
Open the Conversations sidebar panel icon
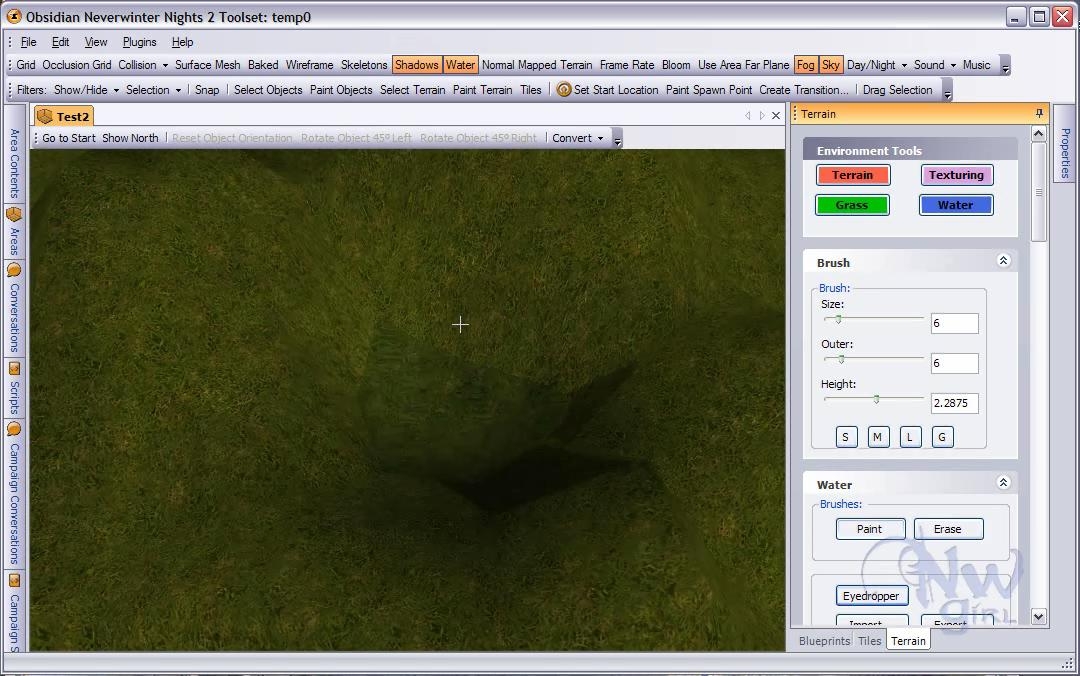[14, 270]
